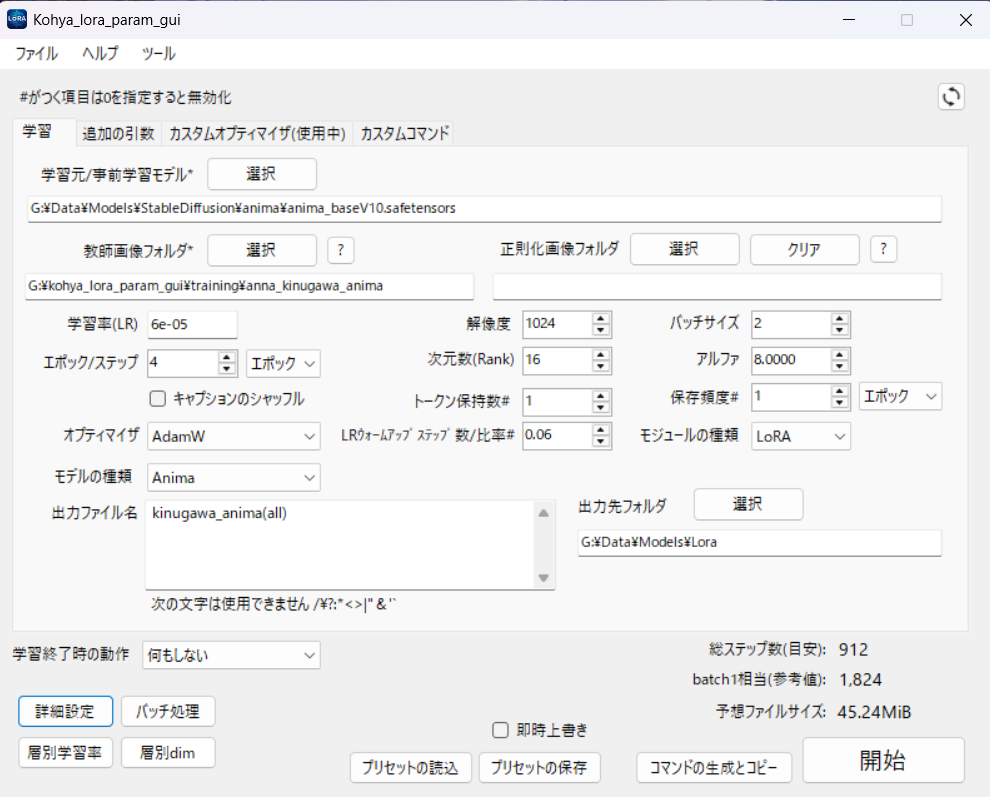Click the 開始 button

[x=883, y=760]
